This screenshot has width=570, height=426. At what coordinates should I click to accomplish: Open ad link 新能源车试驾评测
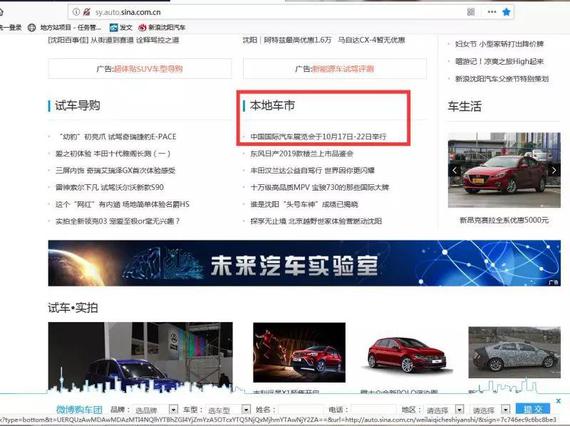click(x=342, y=69)
